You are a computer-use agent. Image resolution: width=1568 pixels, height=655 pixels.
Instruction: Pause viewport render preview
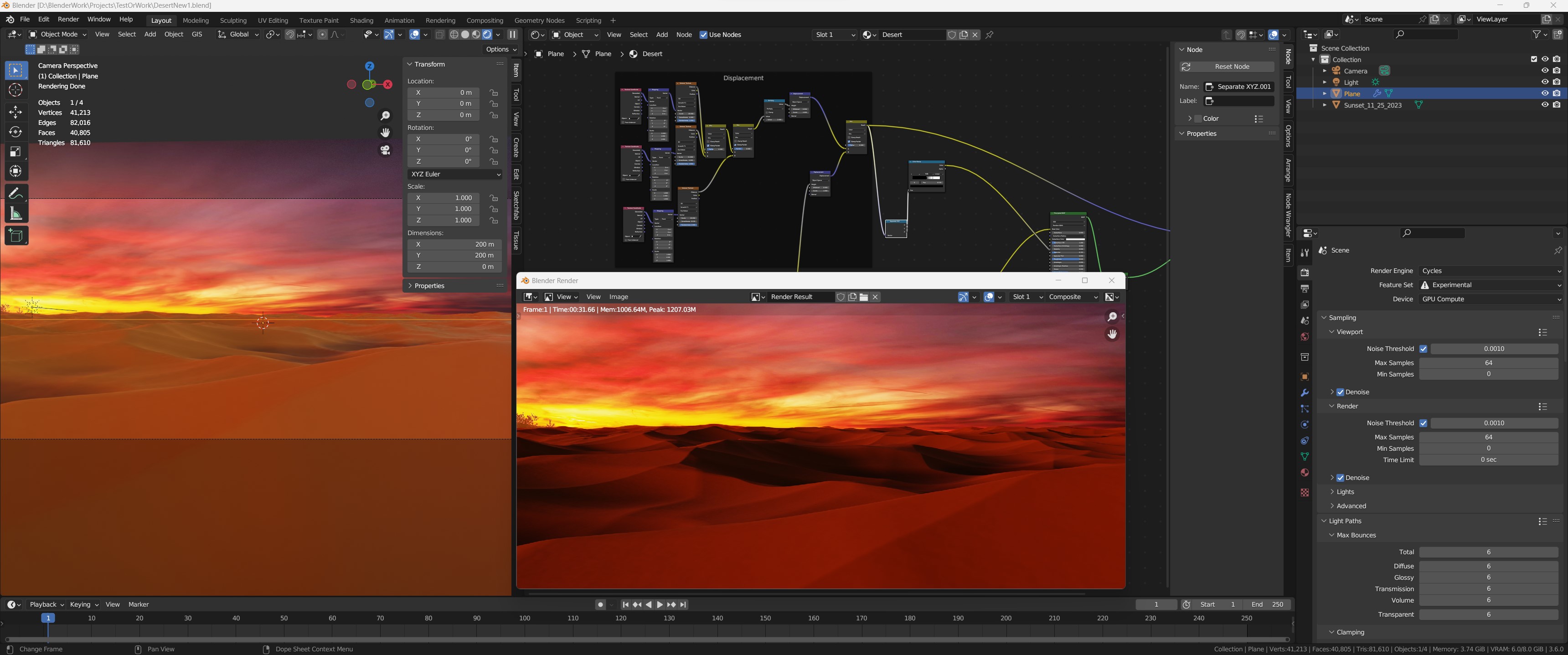[512, 35]
